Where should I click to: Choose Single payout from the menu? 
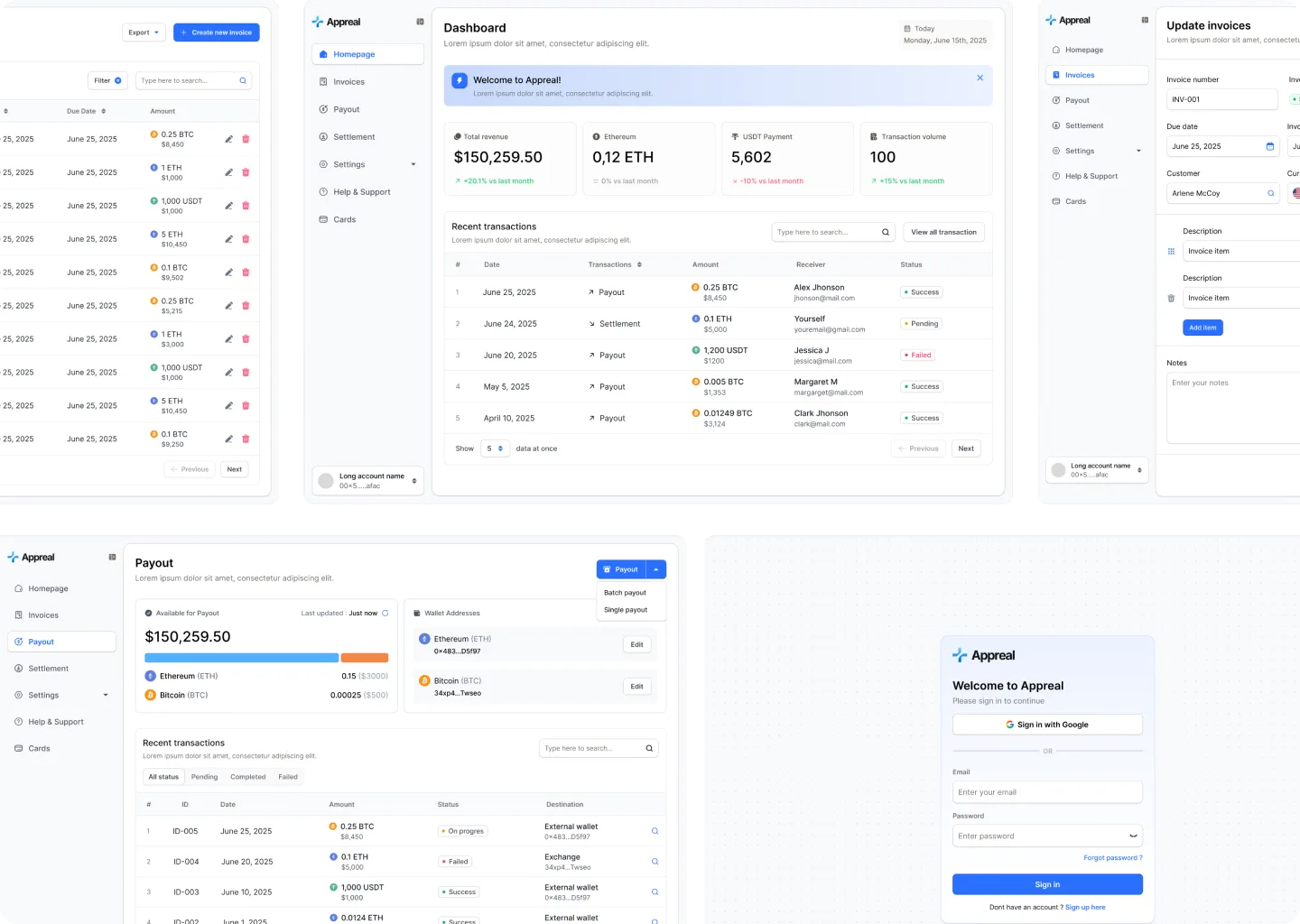pyautogui.click(x=626, y=610)
